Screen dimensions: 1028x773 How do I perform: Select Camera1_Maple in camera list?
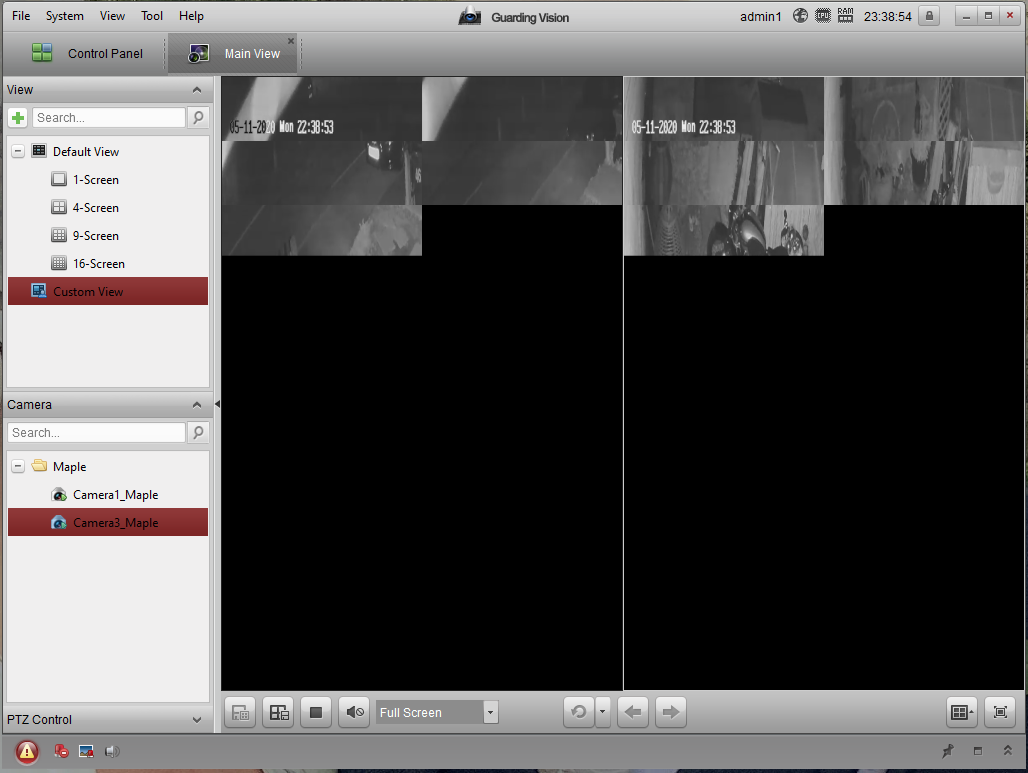click(x=115, y=495)
